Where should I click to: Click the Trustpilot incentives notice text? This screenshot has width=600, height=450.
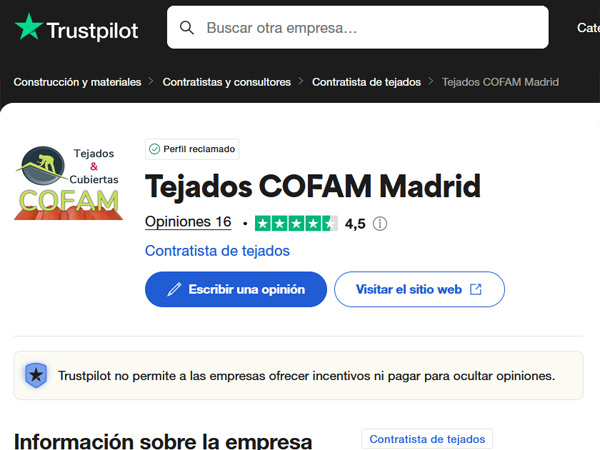[306, 376]
